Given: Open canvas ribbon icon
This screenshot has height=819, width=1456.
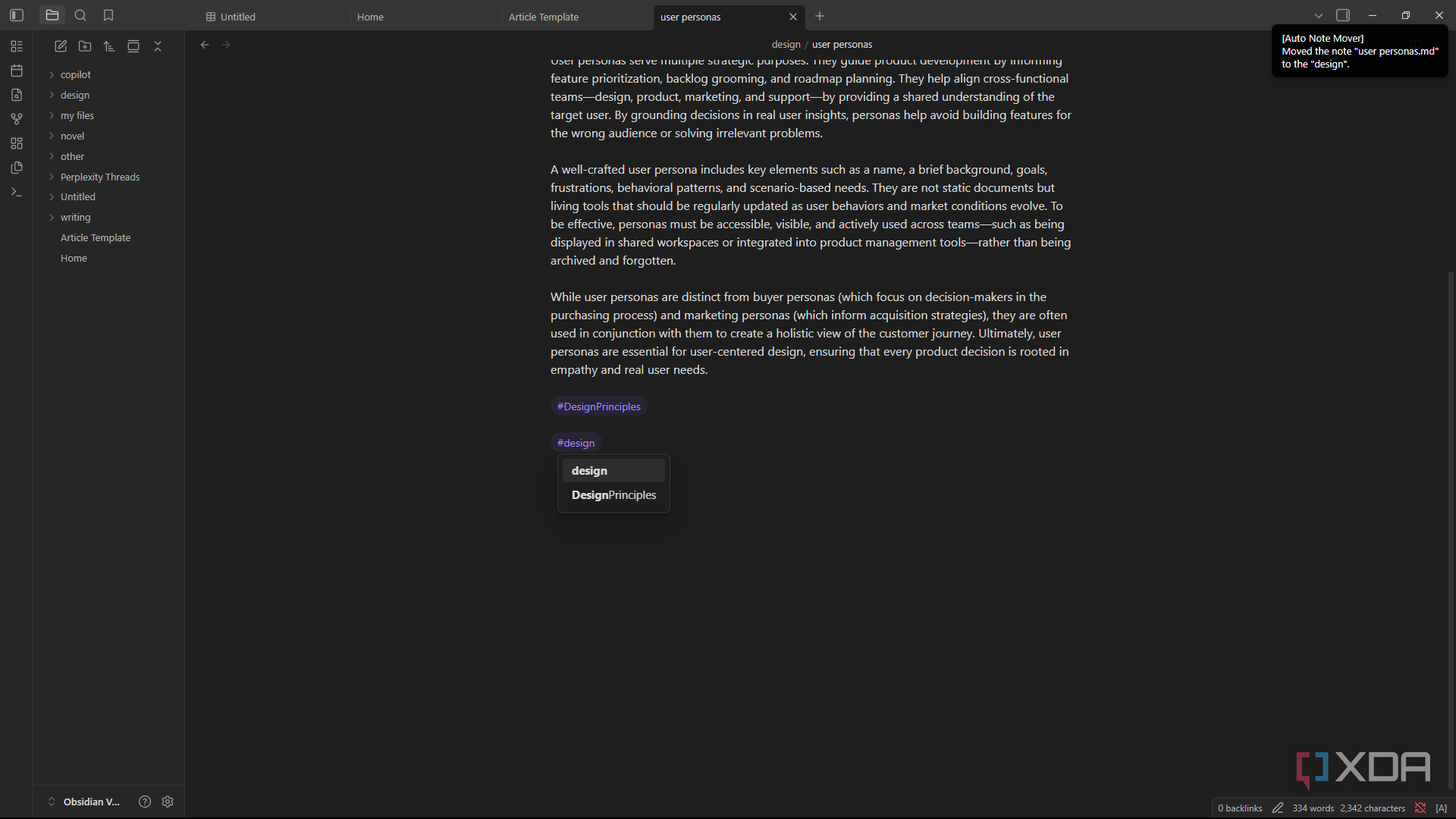Looking at the screenshot, I should (17, 143).
